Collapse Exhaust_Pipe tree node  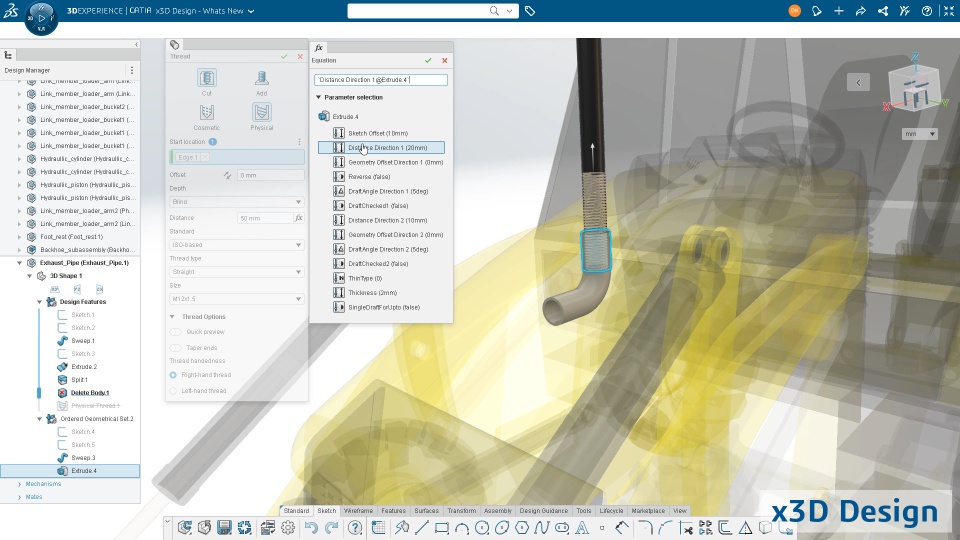click(20, 263)
